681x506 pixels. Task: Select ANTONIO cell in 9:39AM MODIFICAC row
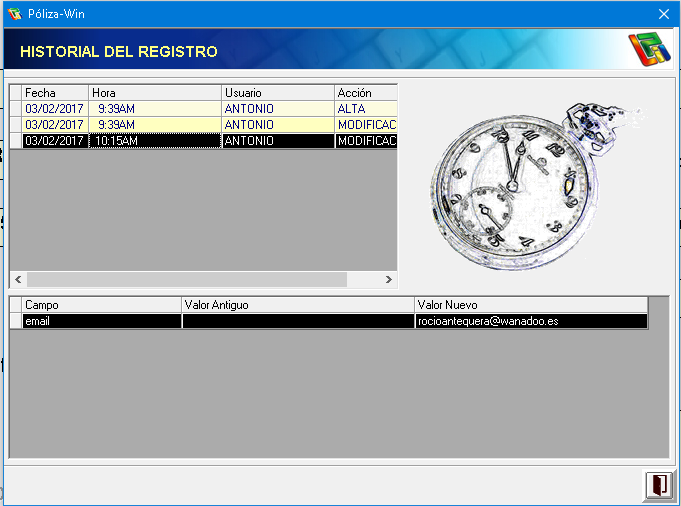278,125
